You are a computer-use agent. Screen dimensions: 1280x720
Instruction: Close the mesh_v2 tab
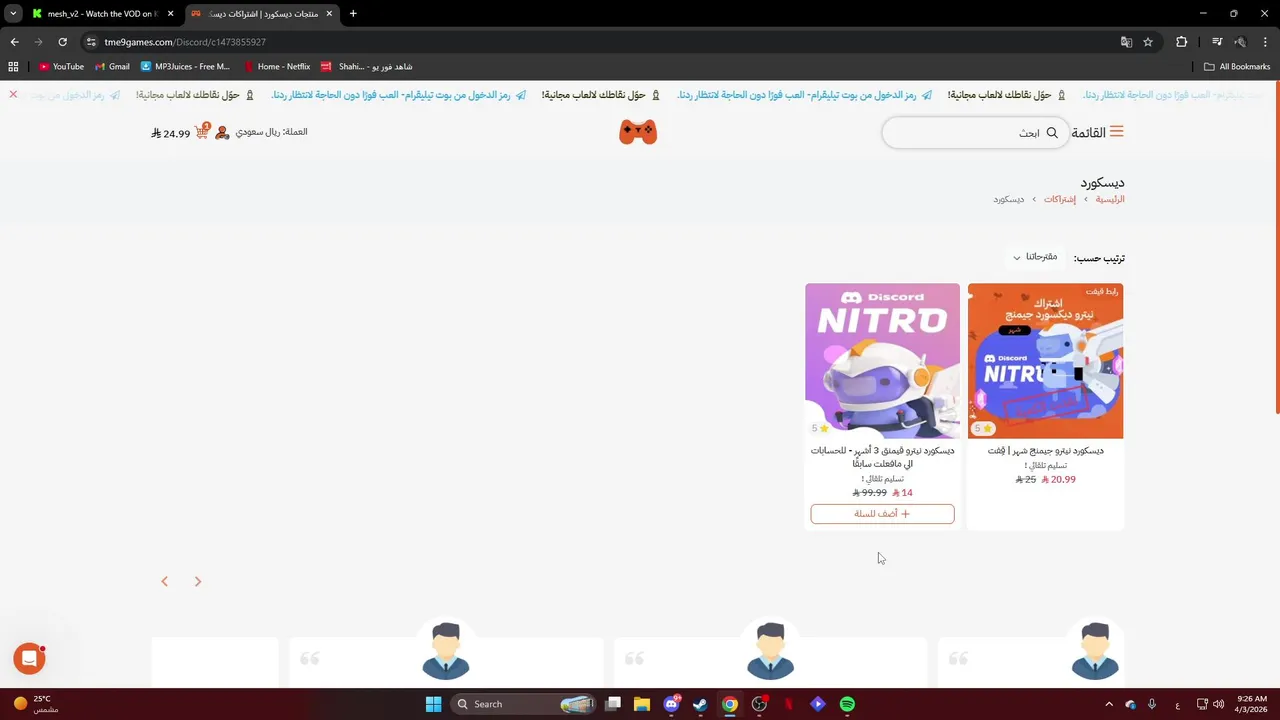[x=170, y=14]
